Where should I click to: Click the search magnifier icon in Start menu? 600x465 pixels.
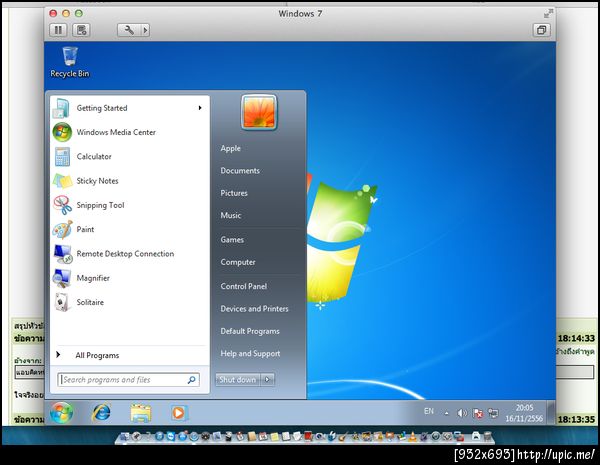tap(191, 380)
